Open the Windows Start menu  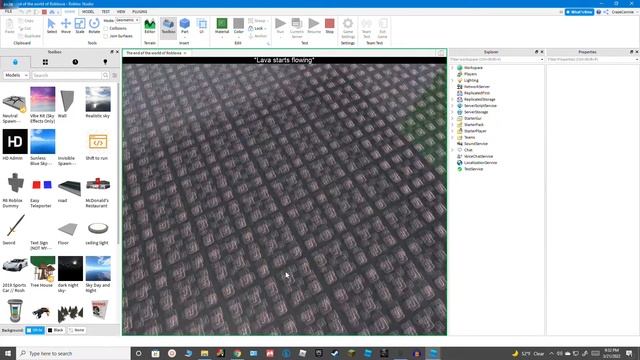[x=8, y=353]
